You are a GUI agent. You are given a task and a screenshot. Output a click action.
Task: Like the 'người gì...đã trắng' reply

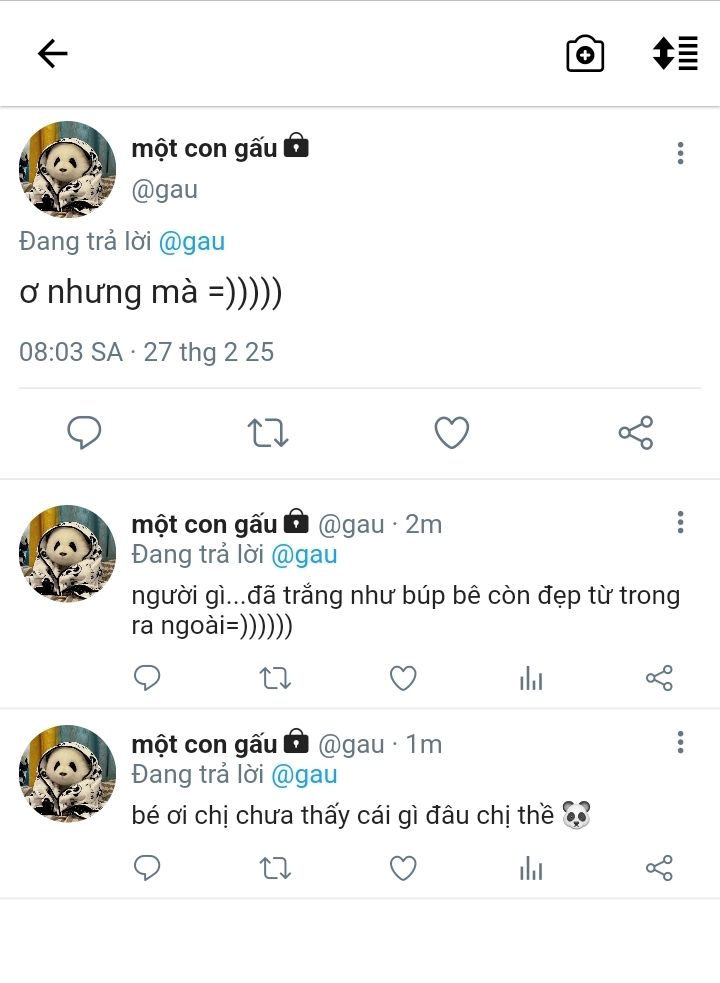coord(403,678)
